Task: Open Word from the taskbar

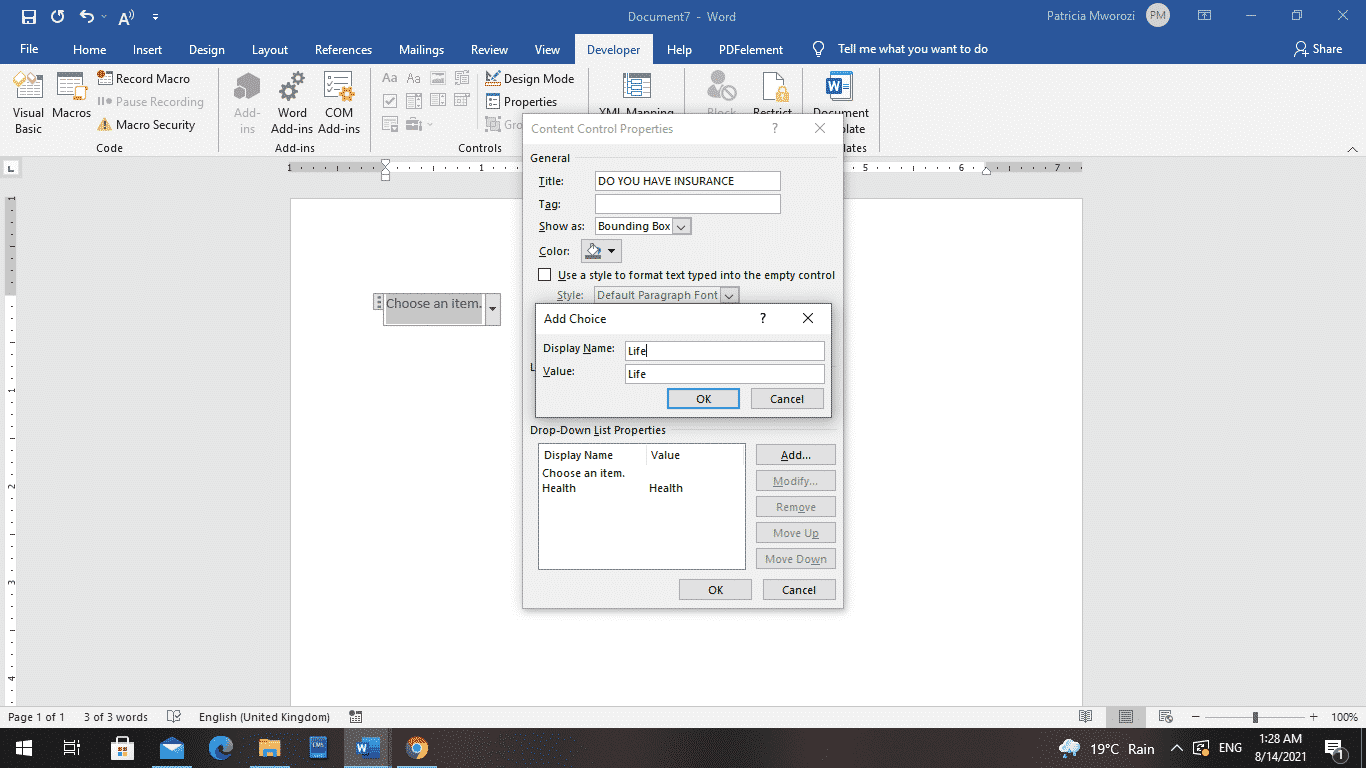Action: (366, 748)
